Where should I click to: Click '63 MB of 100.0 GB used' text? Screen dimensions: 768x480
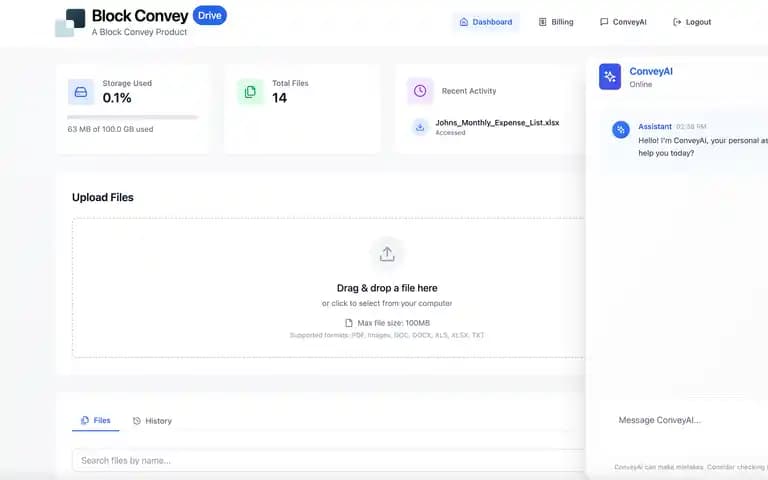pyautogui.click(x=110, y=129)
